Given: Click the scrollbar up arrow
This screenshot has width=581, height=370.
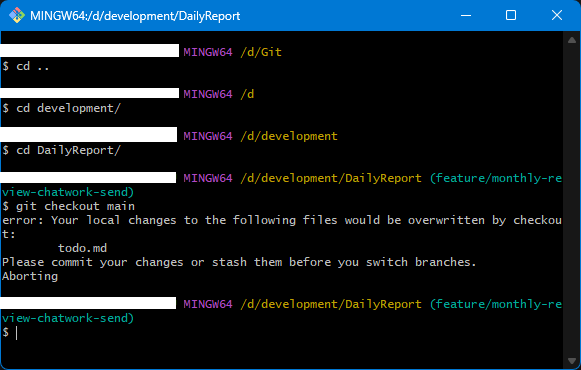Looking at the screenshot, I should [572, 40].
